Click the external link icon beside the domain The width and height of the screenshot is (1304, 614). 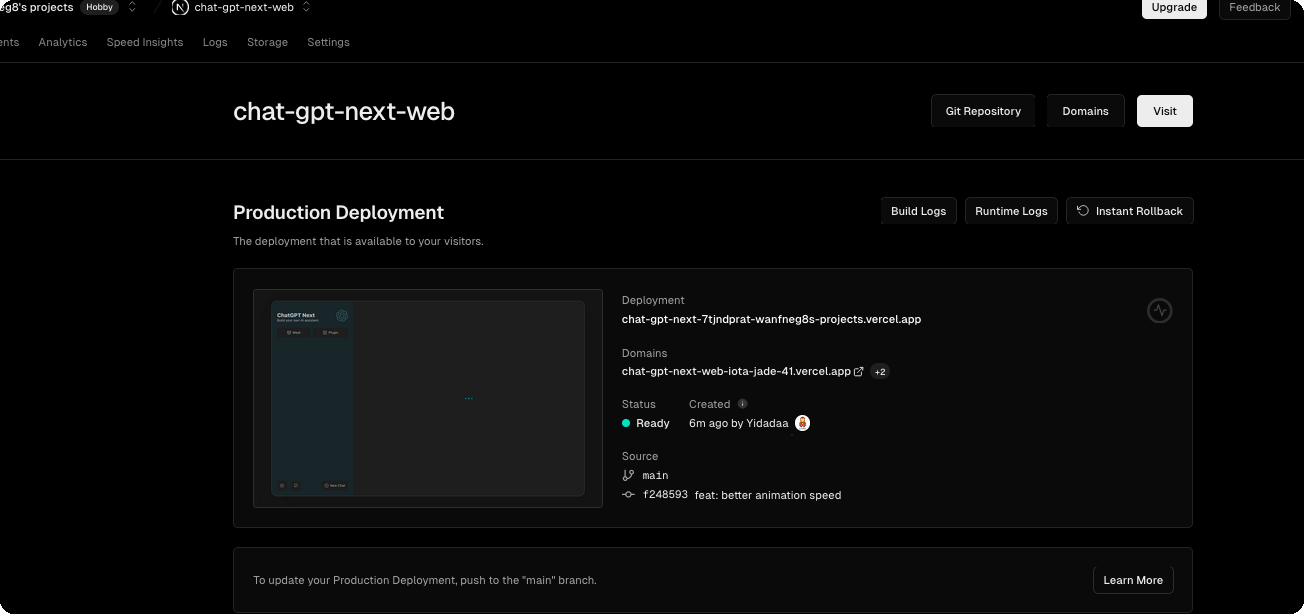(x=859, y=371)
